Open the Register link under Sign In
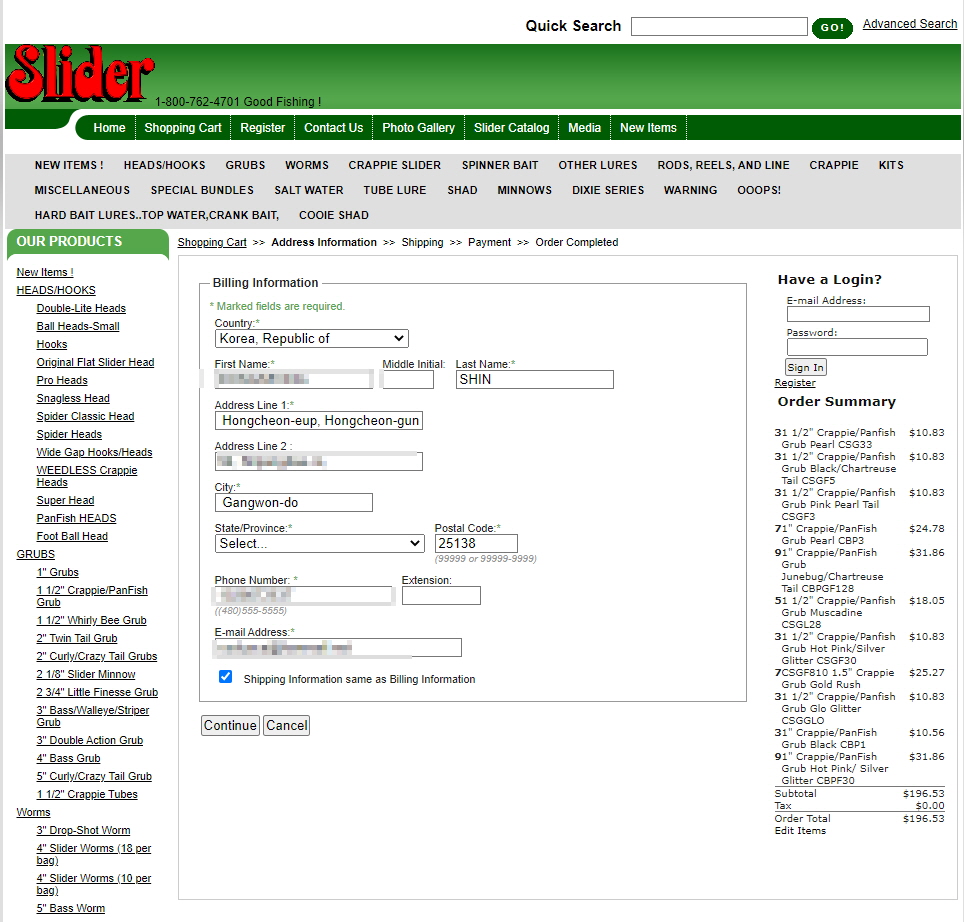Screen dimensions: 964x922 pos(794,382)
